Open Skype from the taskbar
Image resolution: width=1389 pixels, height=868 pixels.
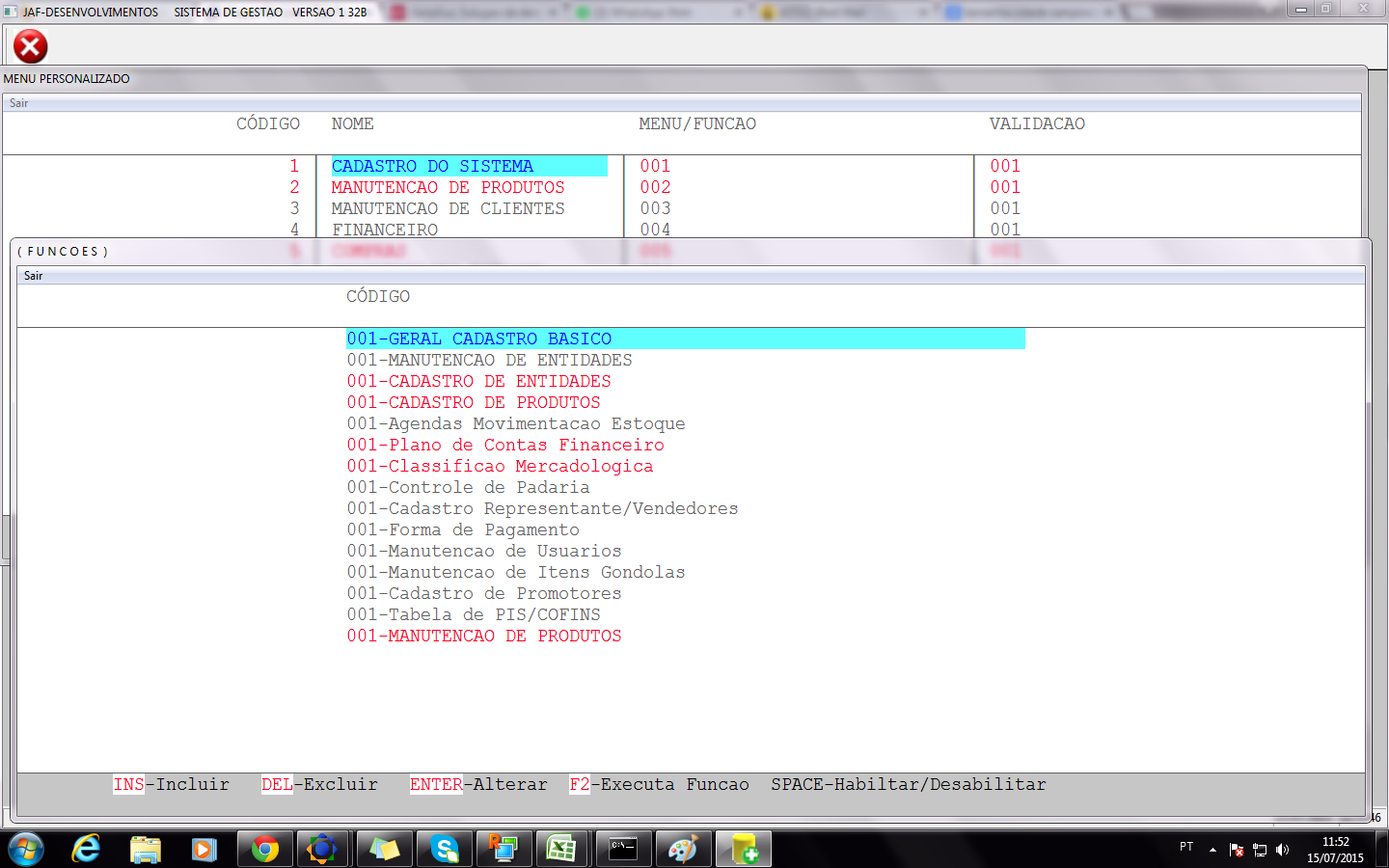444,849
